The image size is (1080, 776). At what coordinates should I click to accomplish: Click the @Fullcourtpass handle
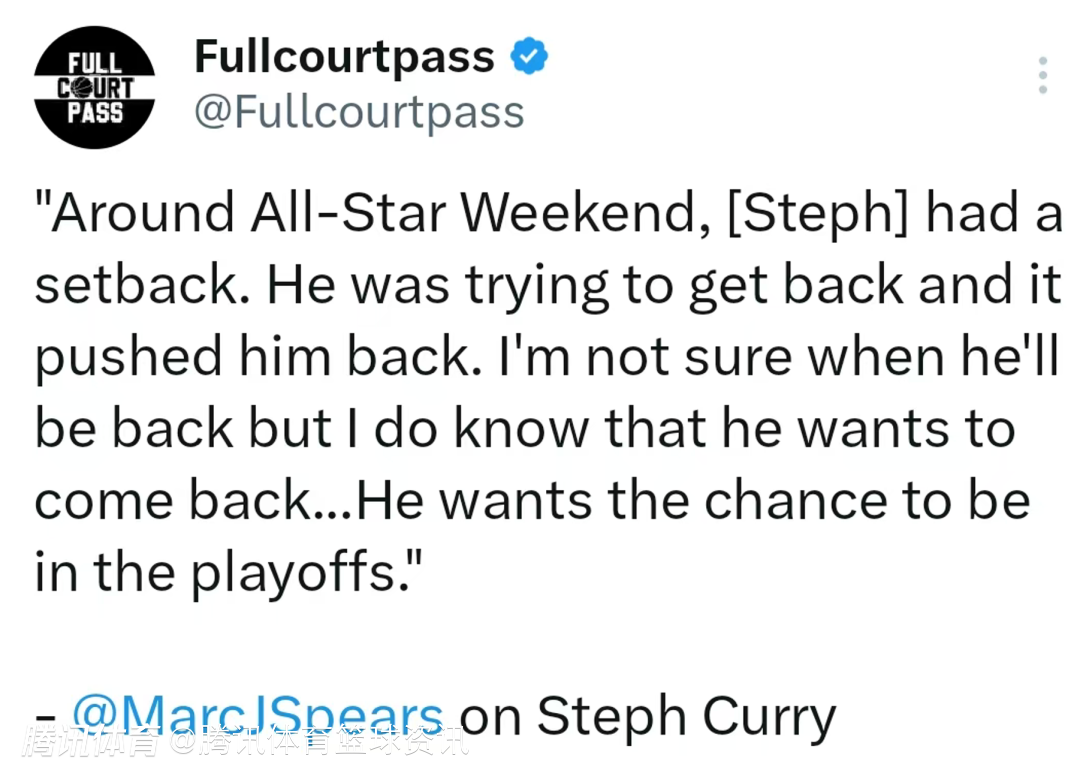[x=358, y=112]
